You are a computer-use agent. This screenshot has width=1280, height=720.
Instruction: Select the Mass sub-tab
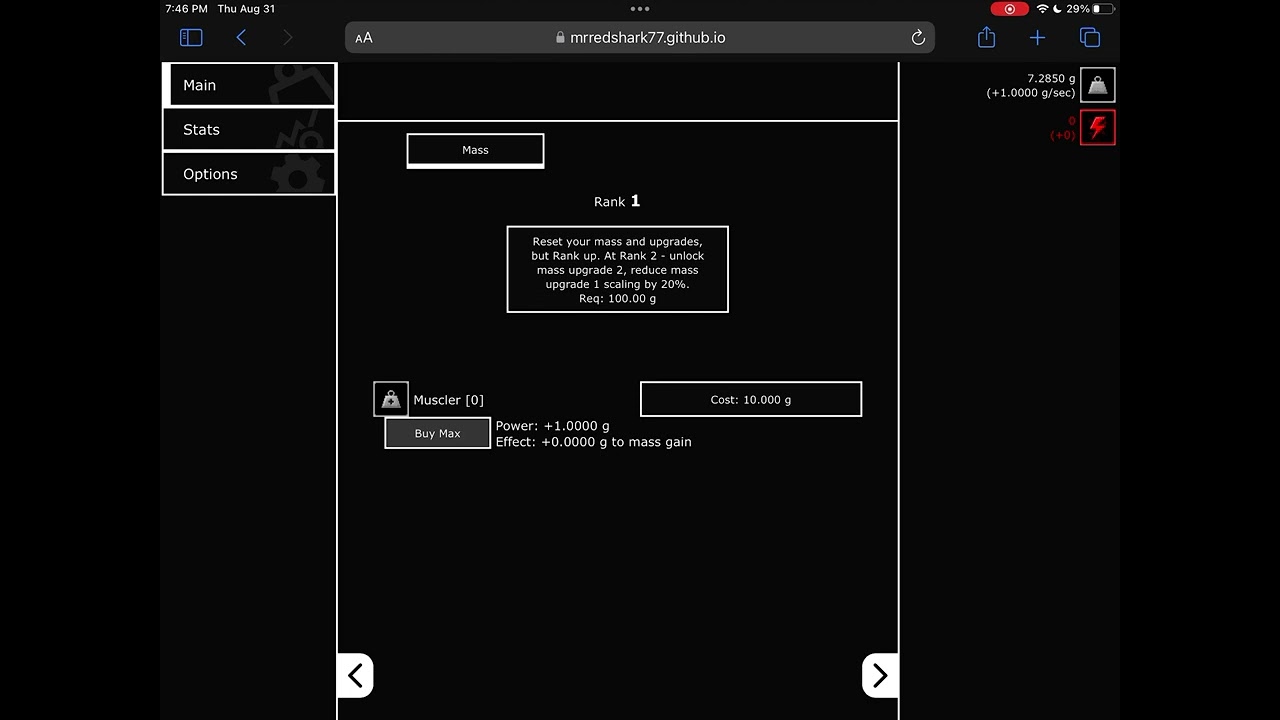pos(475,150)
